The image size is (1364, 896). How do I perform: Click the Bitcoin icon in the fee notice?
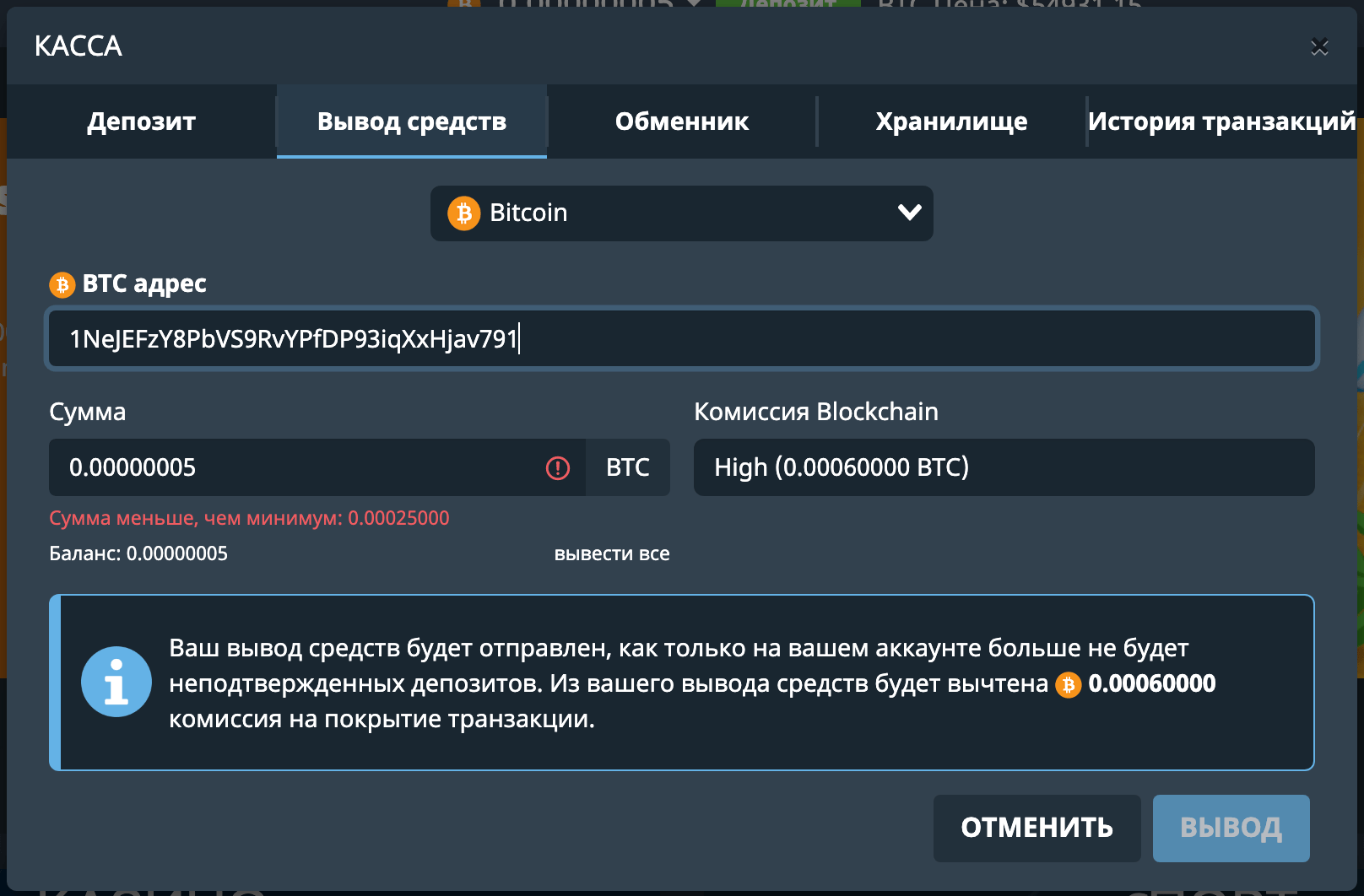[1068, 684]
